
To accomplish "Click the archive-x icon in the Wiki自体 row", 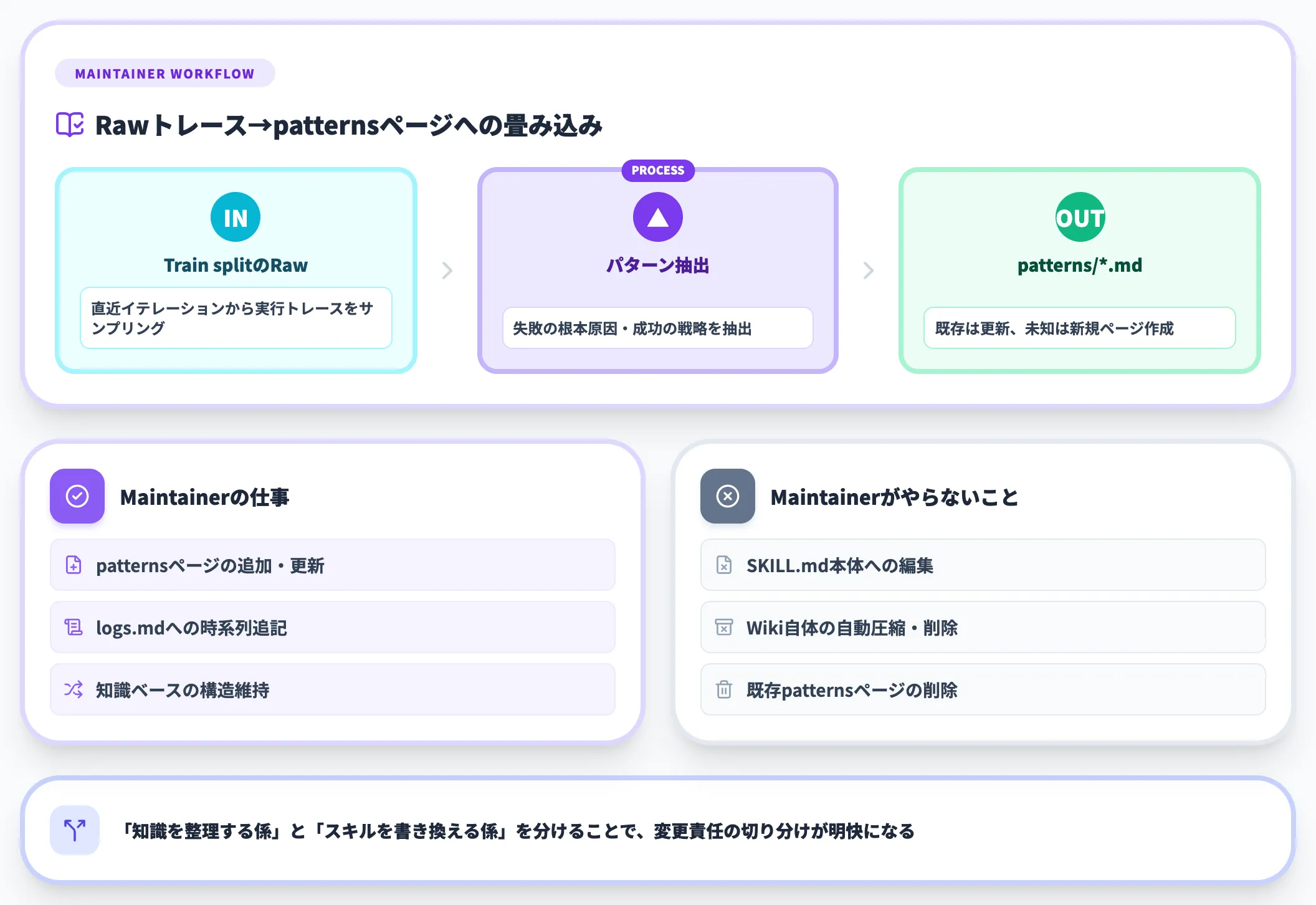I will [724, 627].
